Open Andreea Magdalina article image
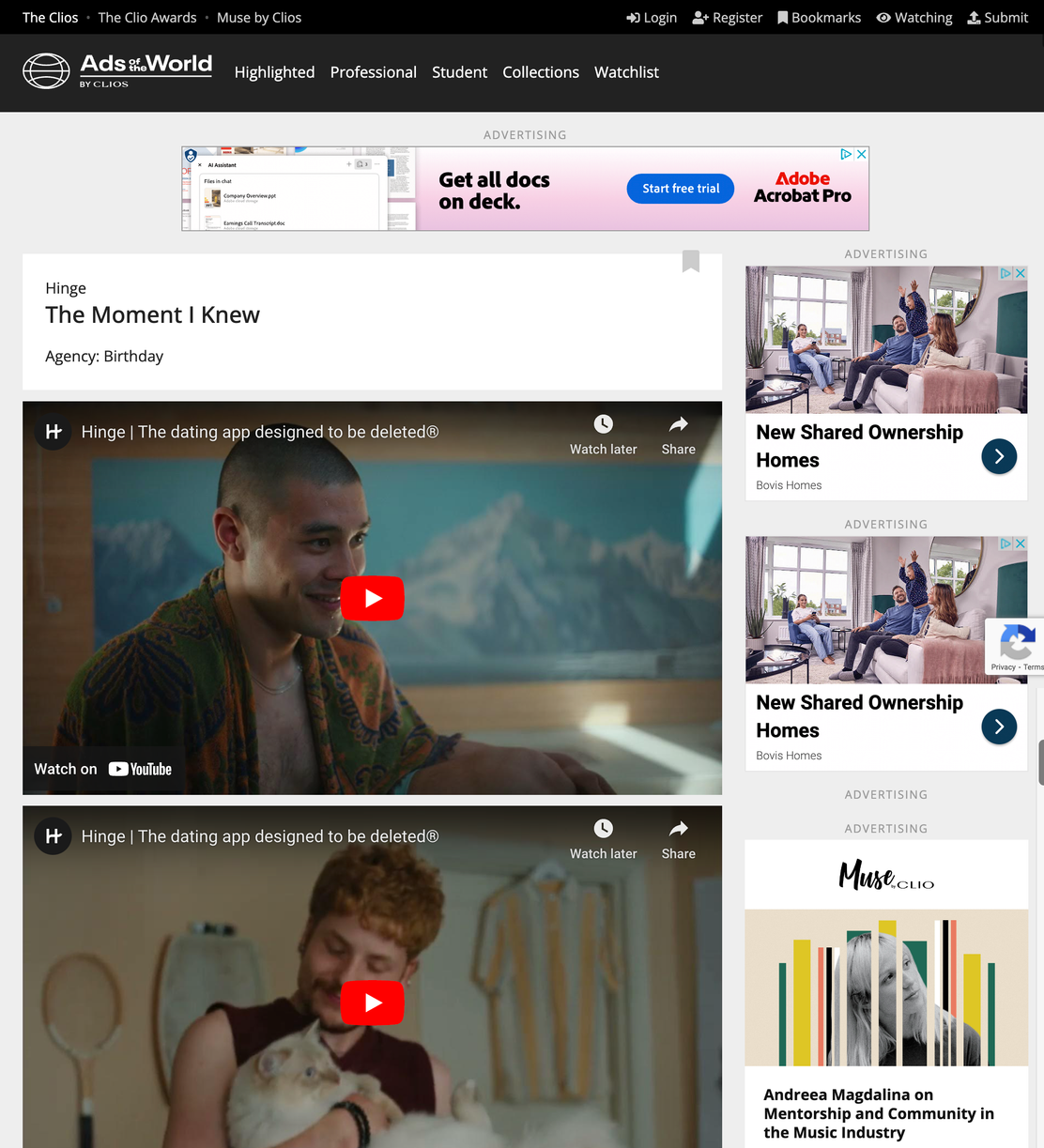 pos(886,987)
